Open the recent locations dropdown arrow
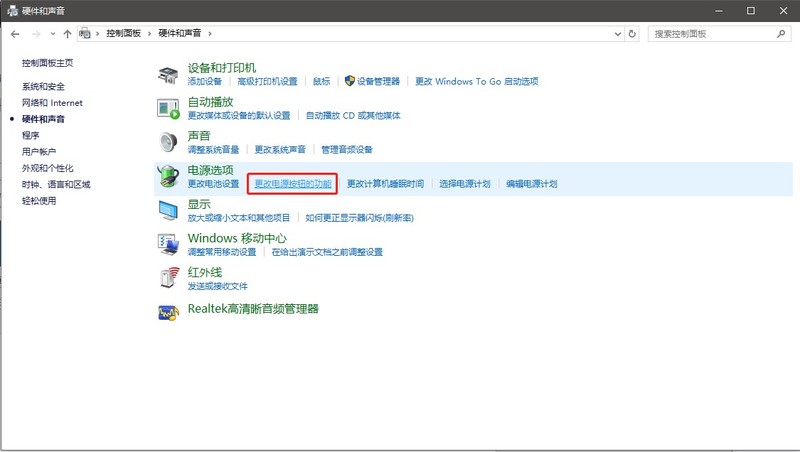Image resolution: width=800 pixels, height=452 pixels. [x=53, y=34]
